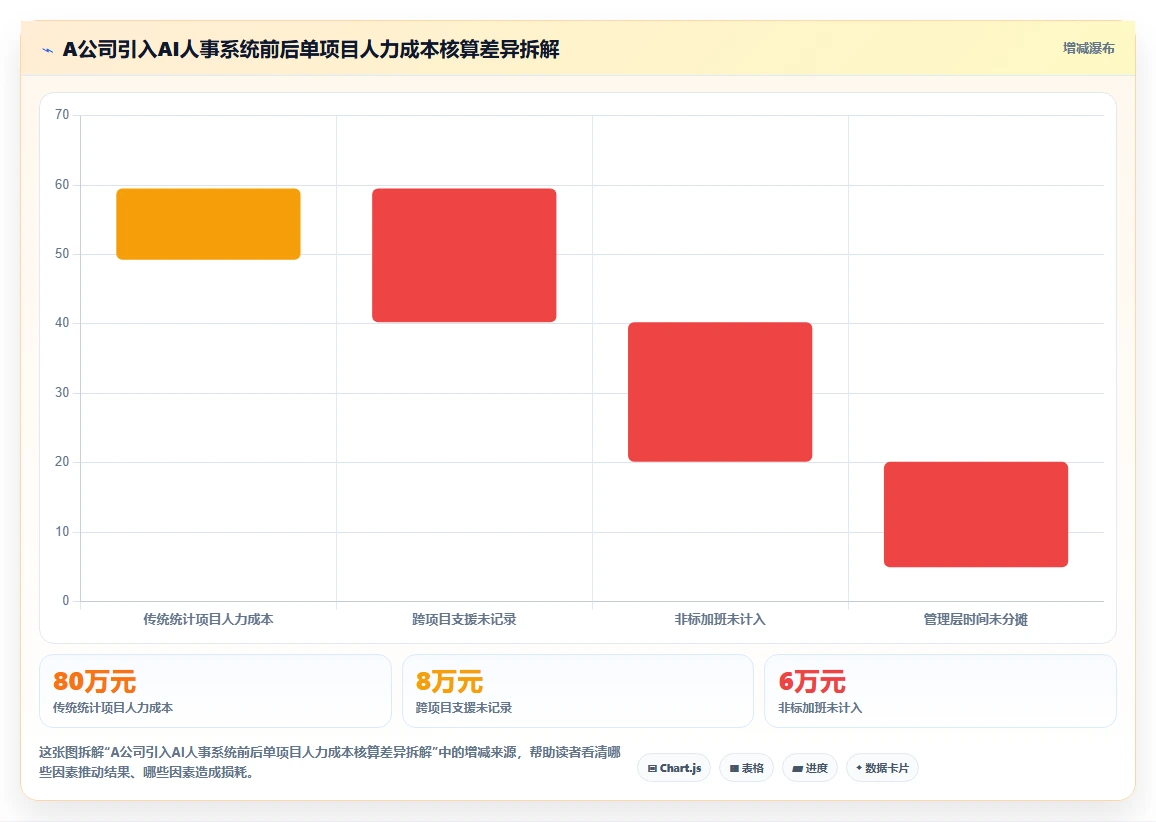Click the chart title A公司引入AI人事系统前后单项目人力成本核算差异拆解

(x=311, y=49)
